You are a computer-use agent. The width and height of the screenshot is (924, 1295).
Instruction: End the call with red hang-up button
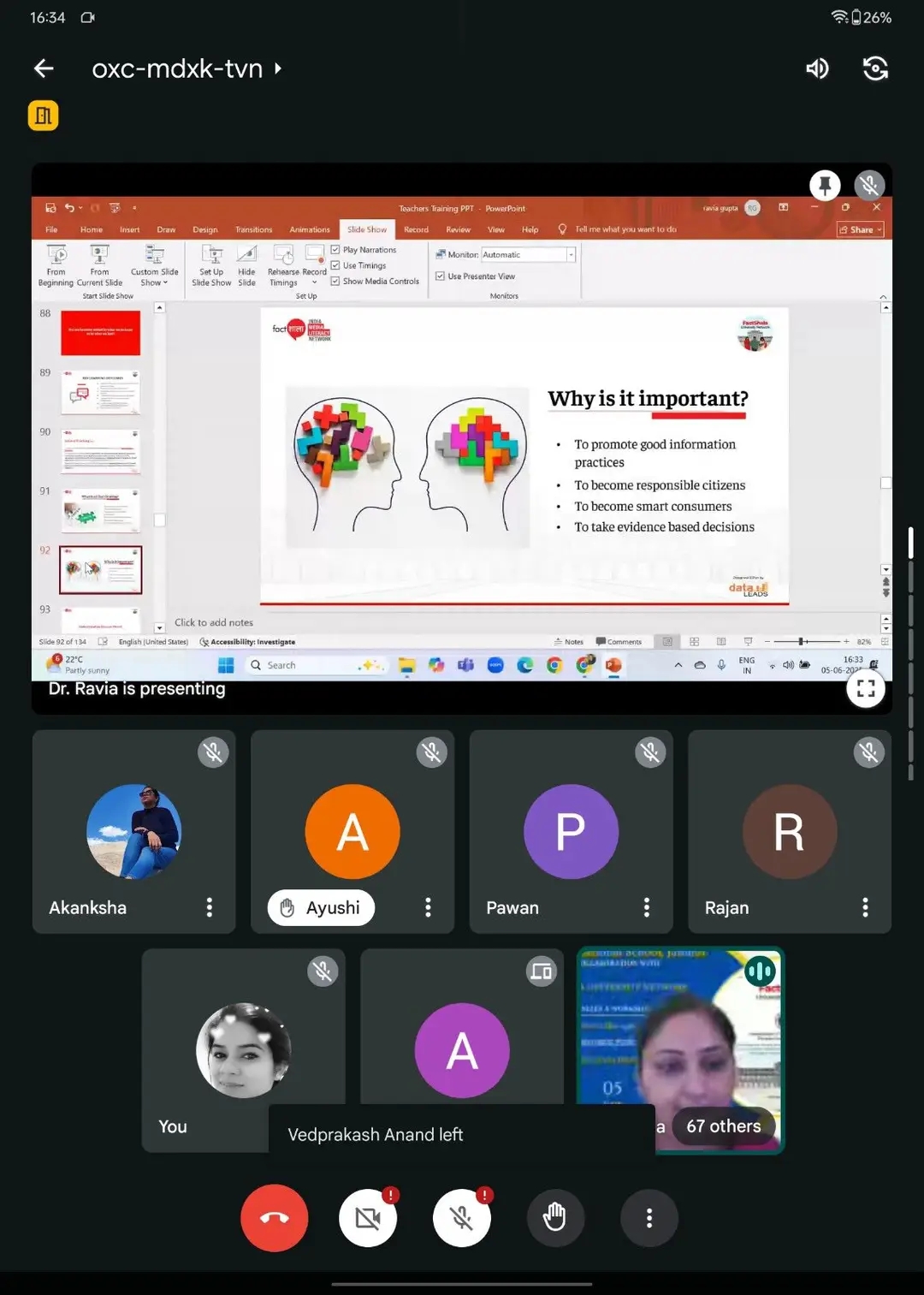274,1218
